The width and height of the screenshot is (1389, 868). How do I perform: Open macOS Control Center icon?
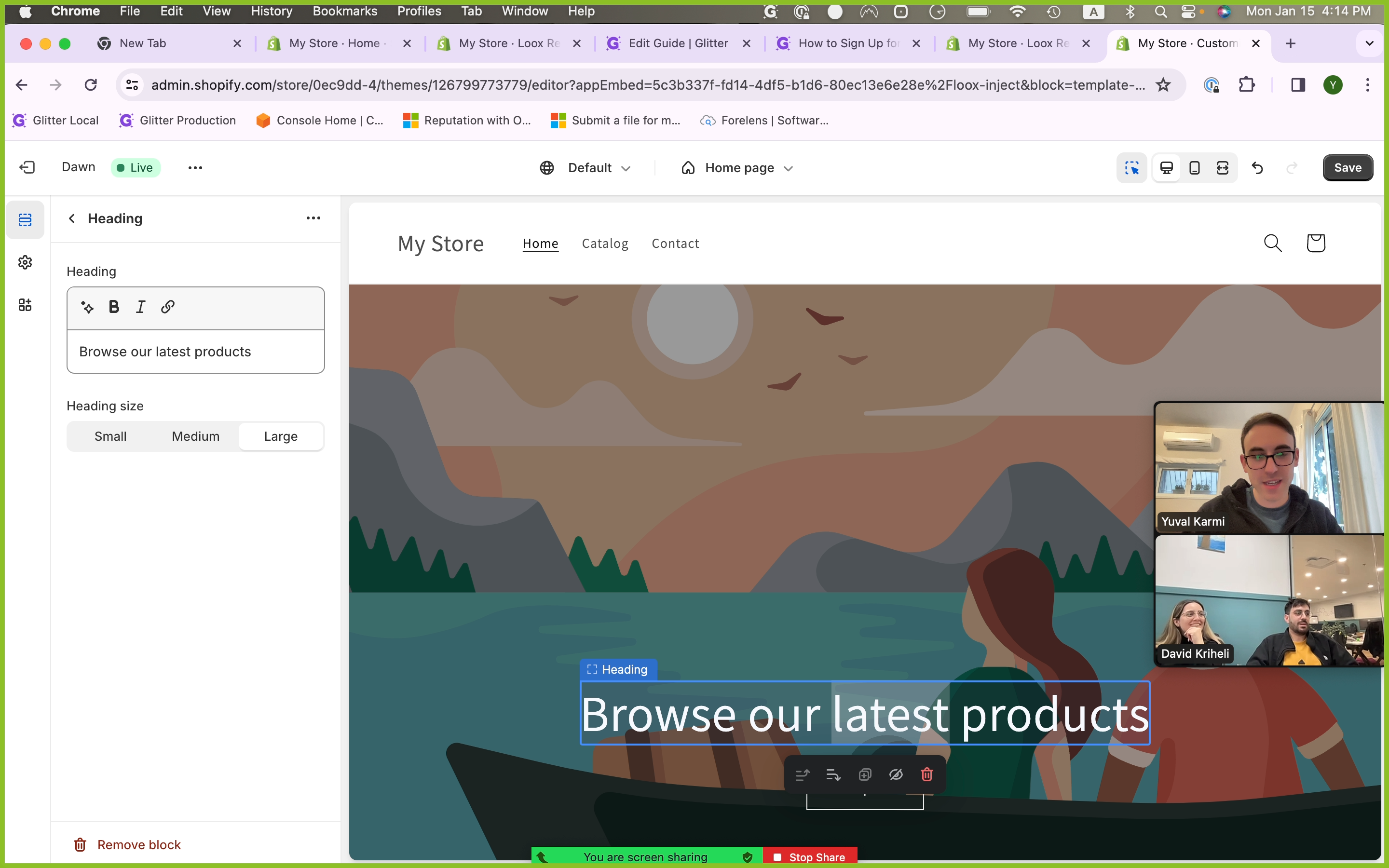coord(1189,12)
